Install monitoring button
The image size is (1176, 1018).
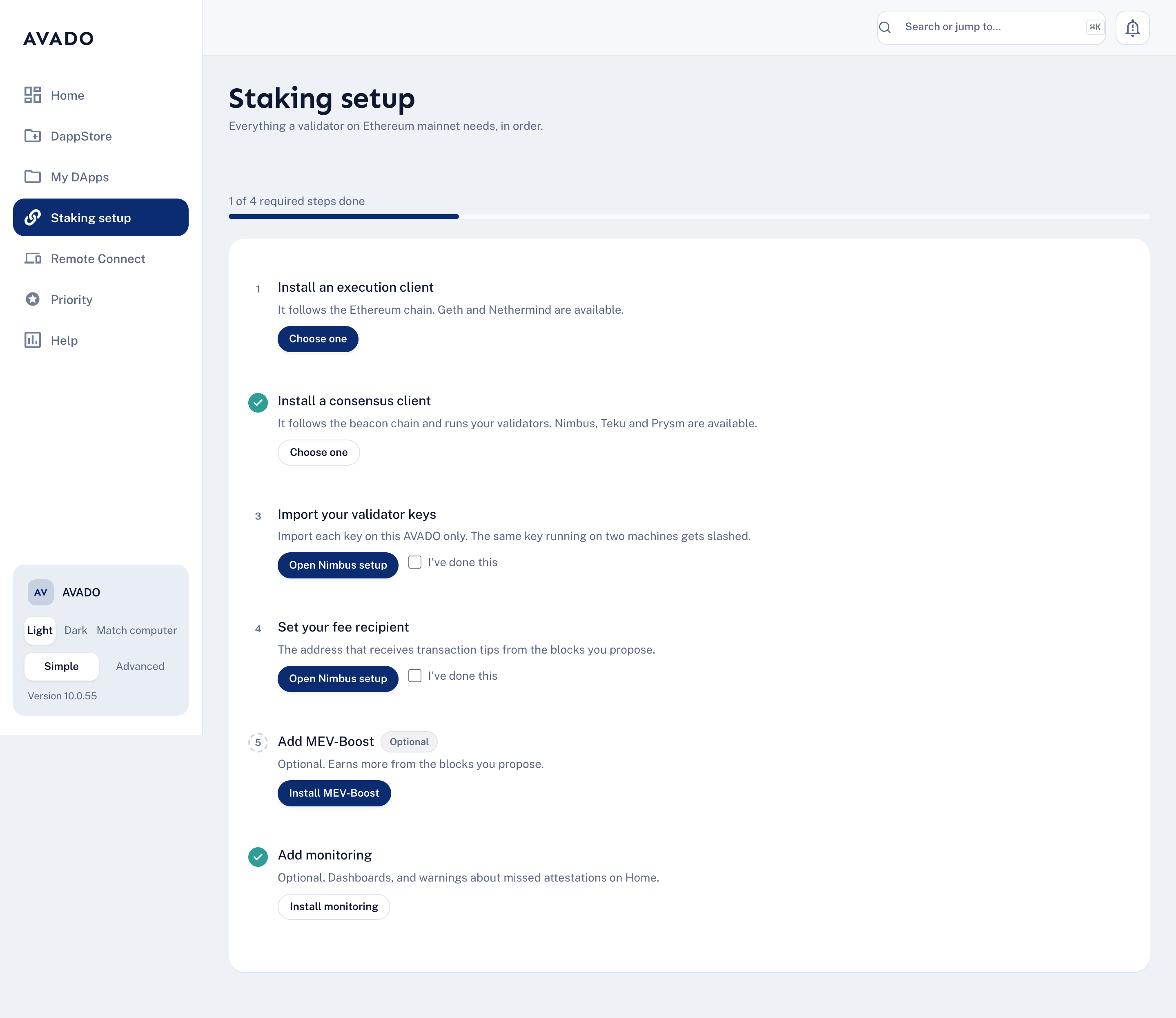pos(334,906)
